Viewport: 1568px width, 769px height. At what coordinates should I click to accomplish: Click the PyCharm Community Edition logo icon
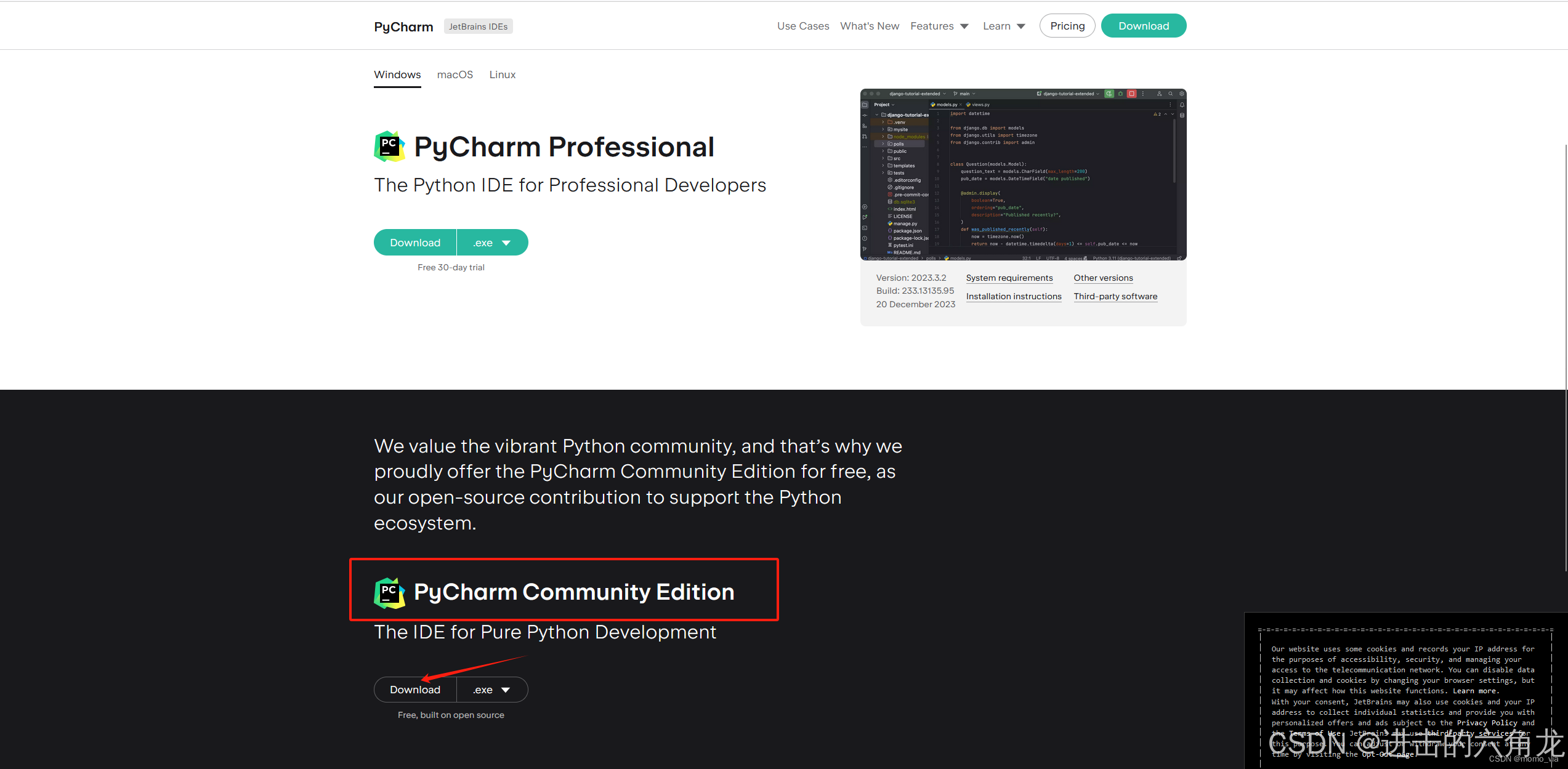pos(389,592)
